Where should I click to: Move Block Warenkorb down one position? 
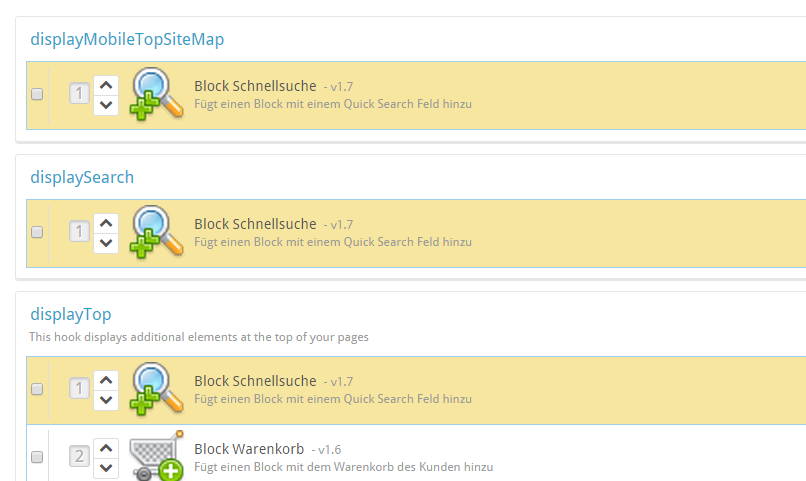pos(106,468)
